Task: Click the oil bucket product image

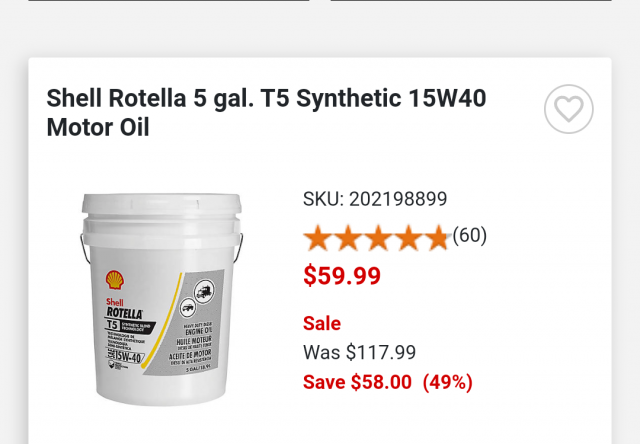Action: pos(162,300)
